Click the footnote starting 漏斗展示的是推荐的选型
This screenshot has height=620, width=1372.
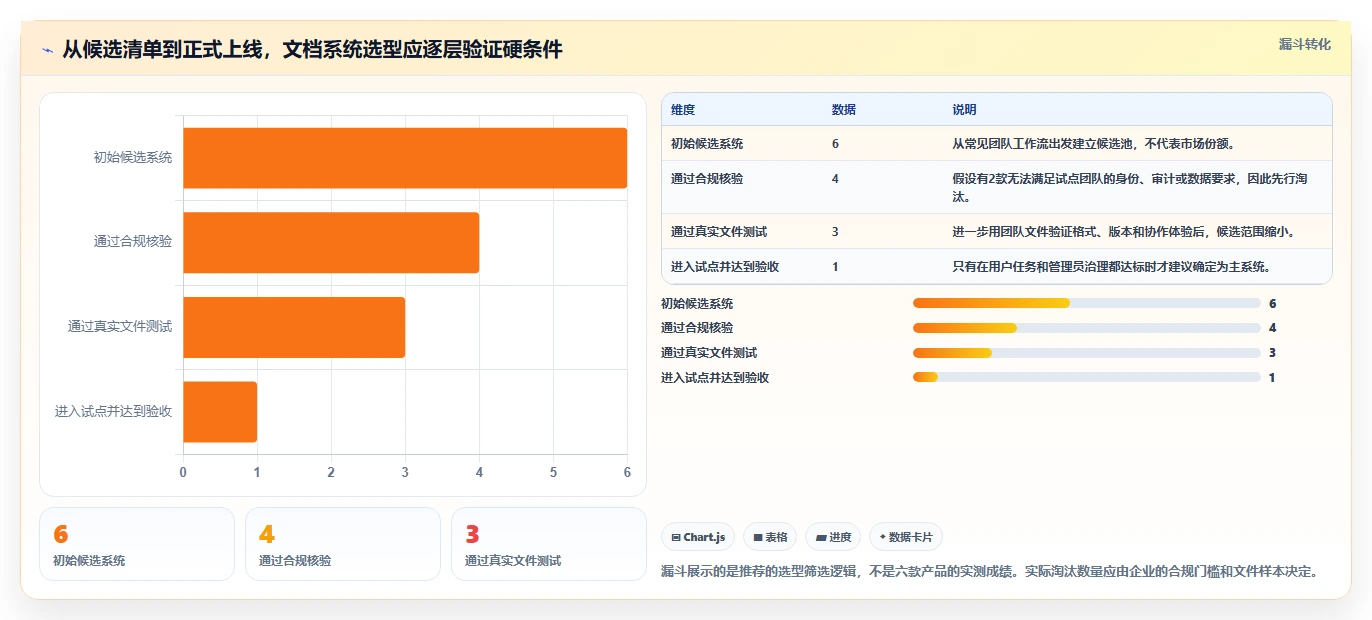coord(990,572)
